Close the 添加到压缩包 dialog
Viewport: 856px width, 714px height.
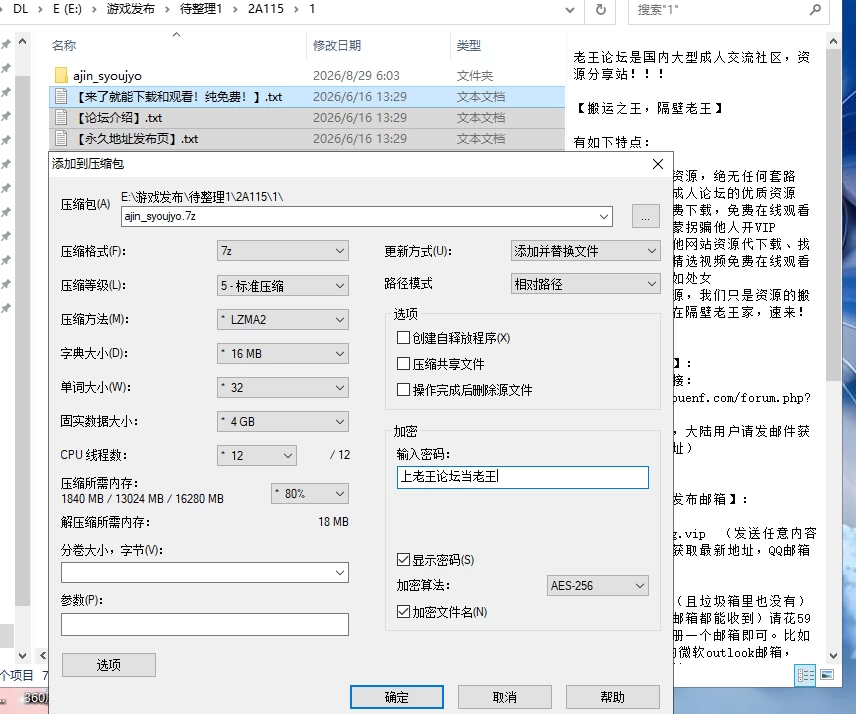click(x=658, y=164)
